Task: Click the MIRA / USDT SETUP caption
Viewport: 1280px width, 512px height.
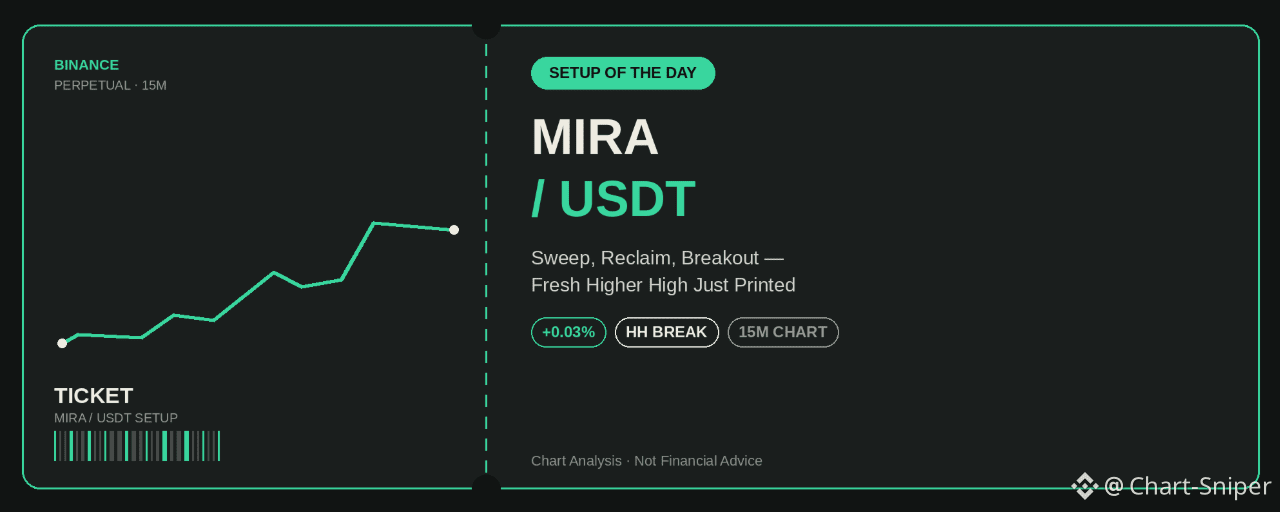Action: coord(116,418)
